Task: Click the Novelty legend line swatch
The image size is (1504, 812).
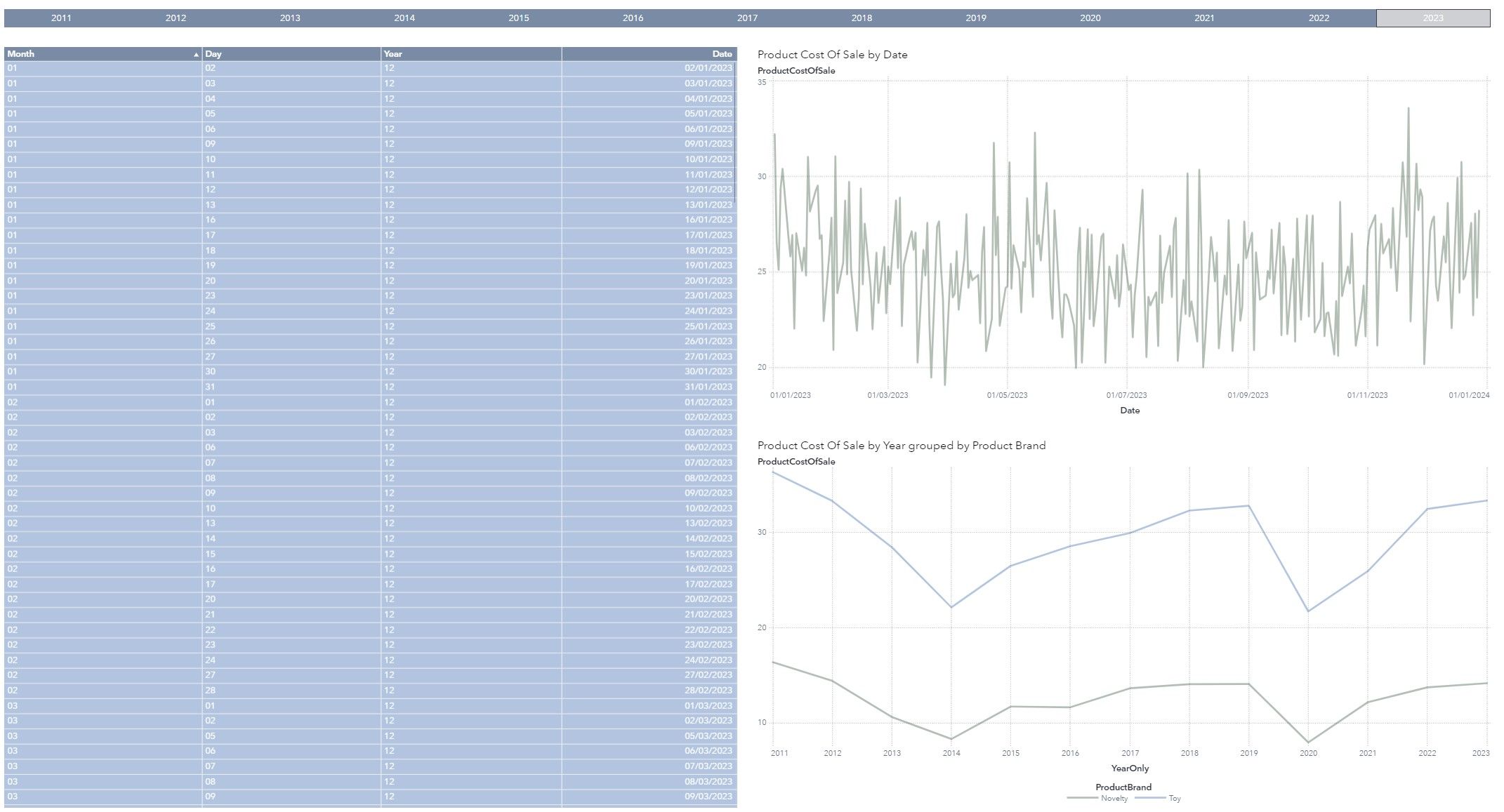Action: coord(1082,798)
